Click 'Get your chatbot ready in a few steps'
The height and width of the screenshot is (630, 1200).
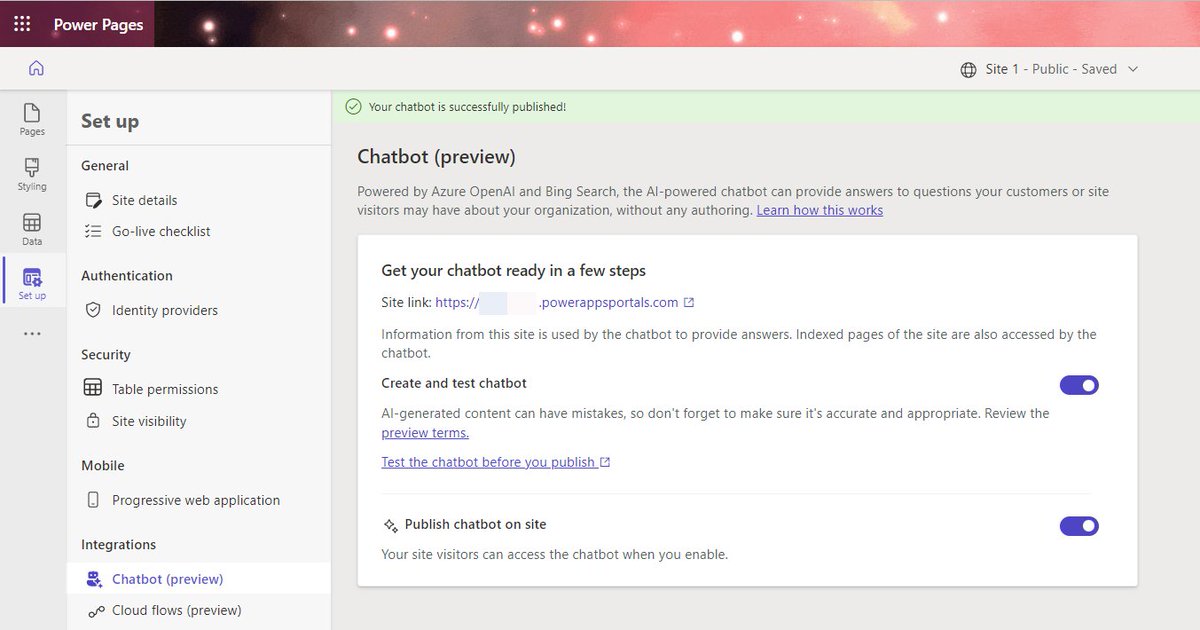514,270
